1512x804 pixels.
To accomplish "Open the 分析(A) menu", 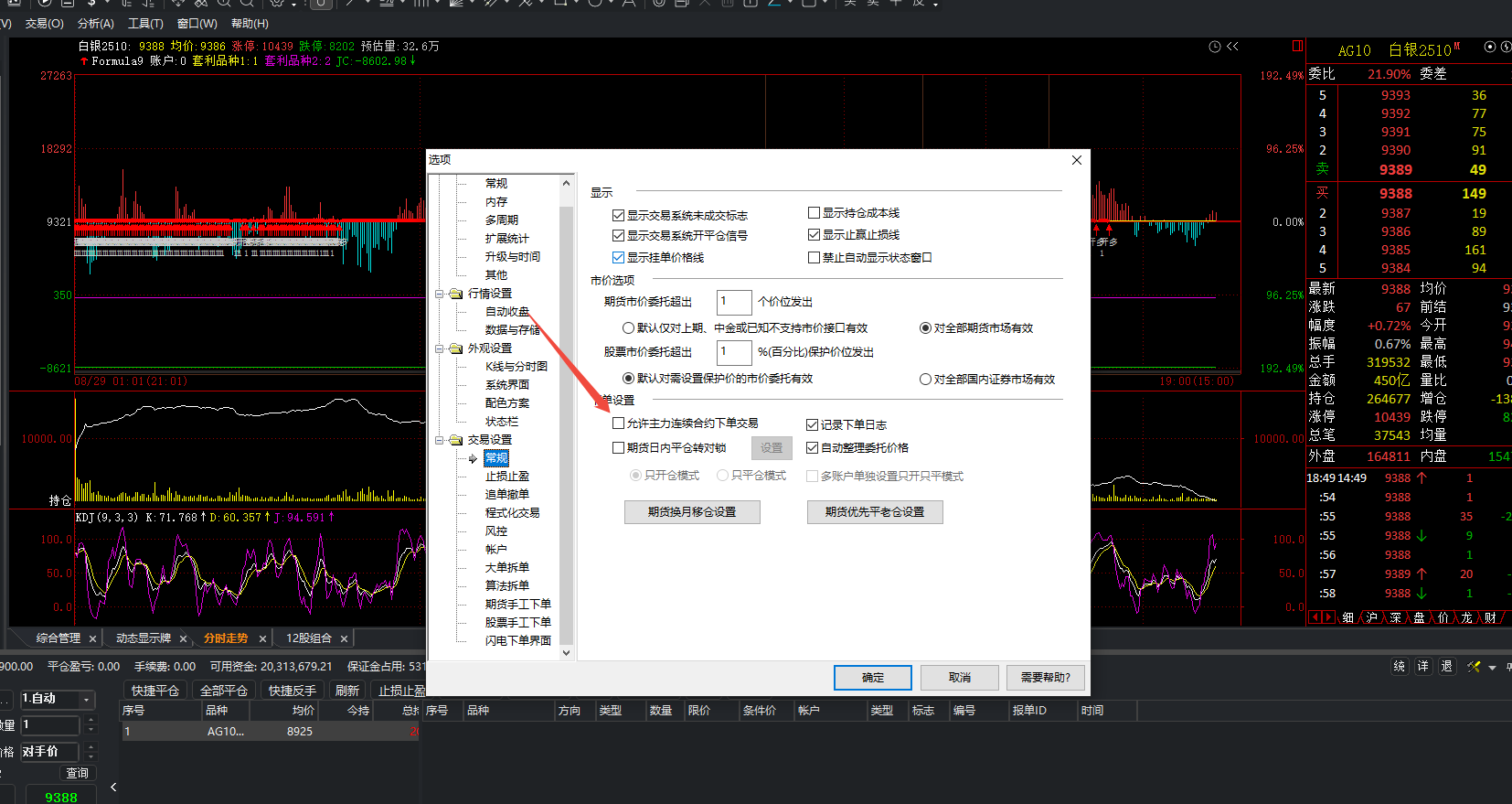I will pyautogui.click(x=96, y=24).
